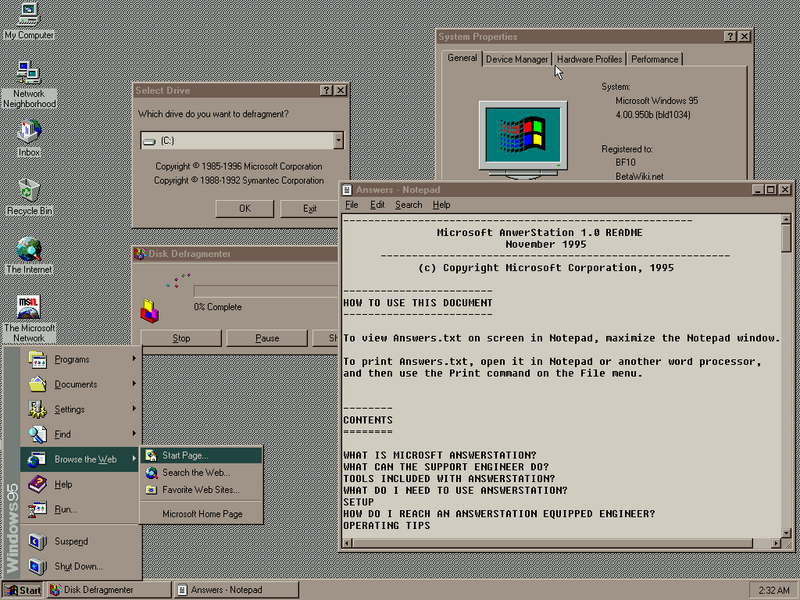Click Notepad's vertical scrollbar down arrow
The image size is (800, 600).
pyautogui.click(x=786, y=527)
